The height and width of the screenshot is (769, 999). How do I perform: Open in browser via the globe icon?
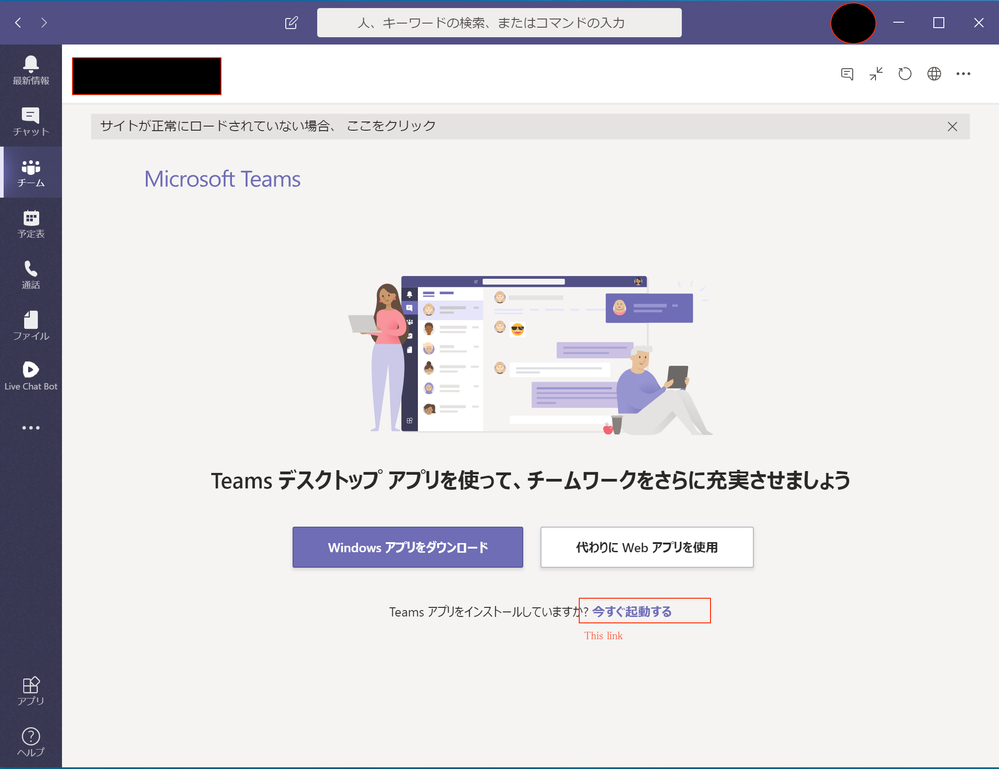[934, 73]
